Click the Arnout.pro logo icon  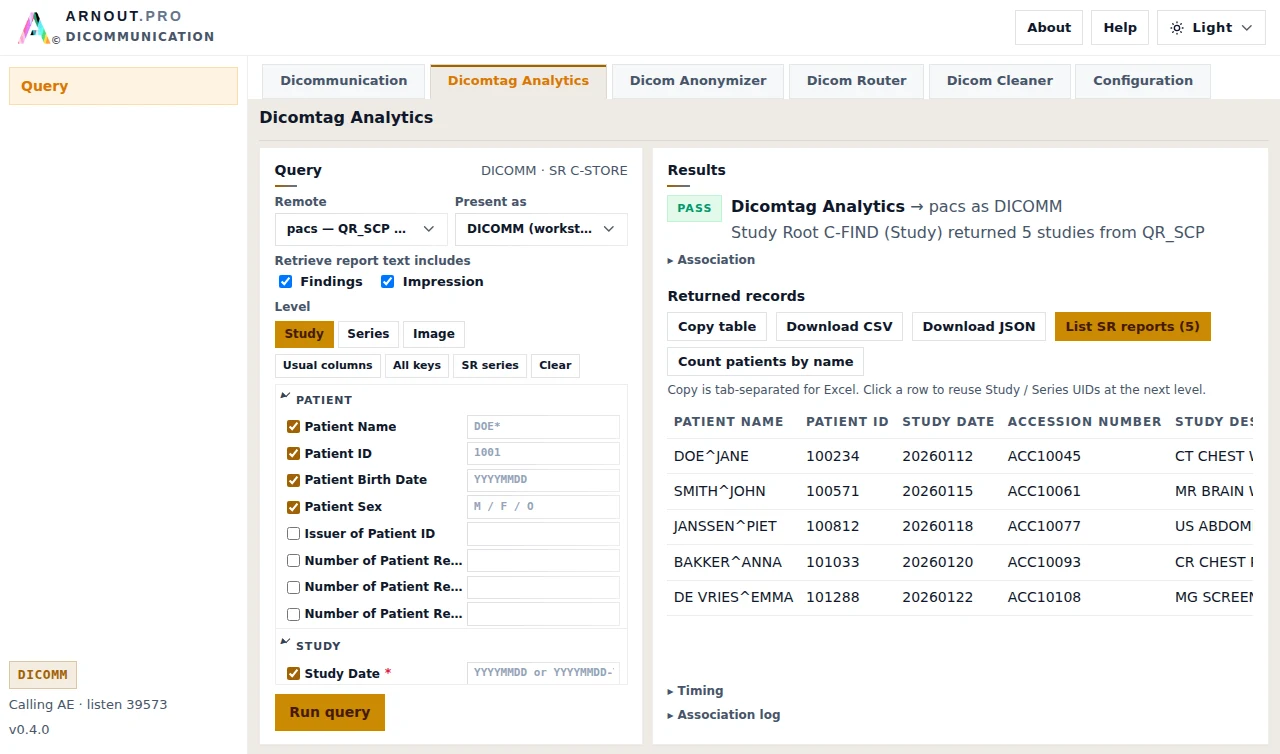(x=33, y=28)
